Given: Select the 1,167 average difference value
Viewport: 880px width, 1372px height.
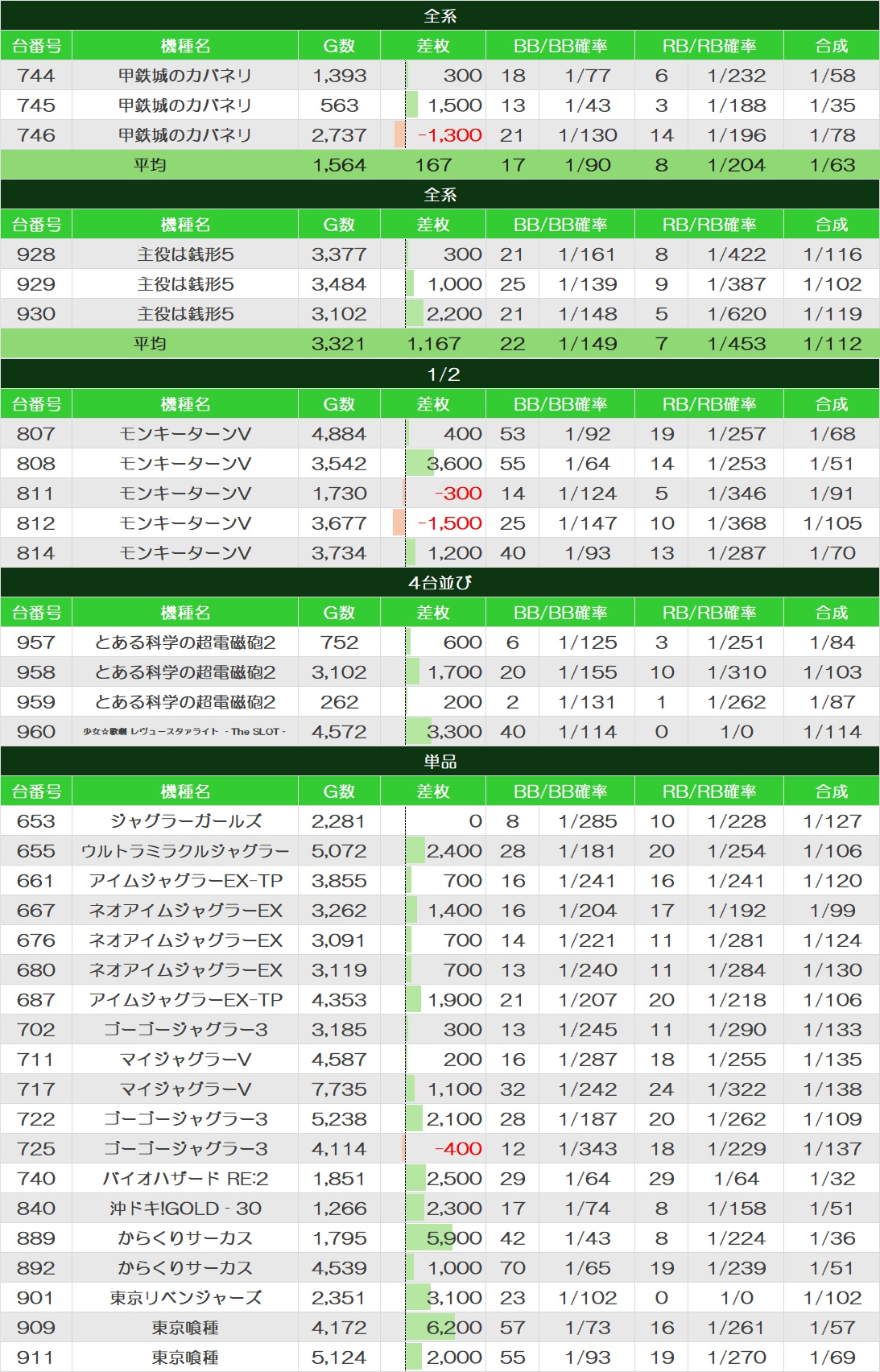Looking at the screenshot, I should click(434, 344).
